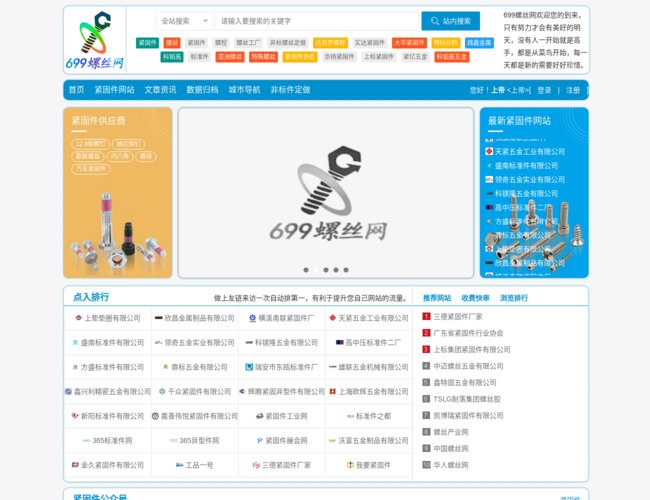Select the 非标螺丝定做 tag
The image size is (650, 500).
tap(288, 43)
